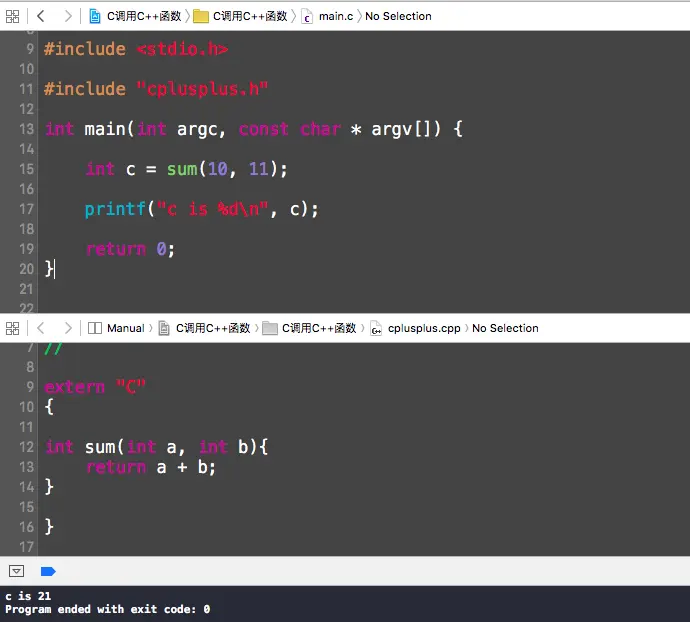
Task: Open No Selection menu in cplusplus.cpp jump bar
Action: [505, 328]
